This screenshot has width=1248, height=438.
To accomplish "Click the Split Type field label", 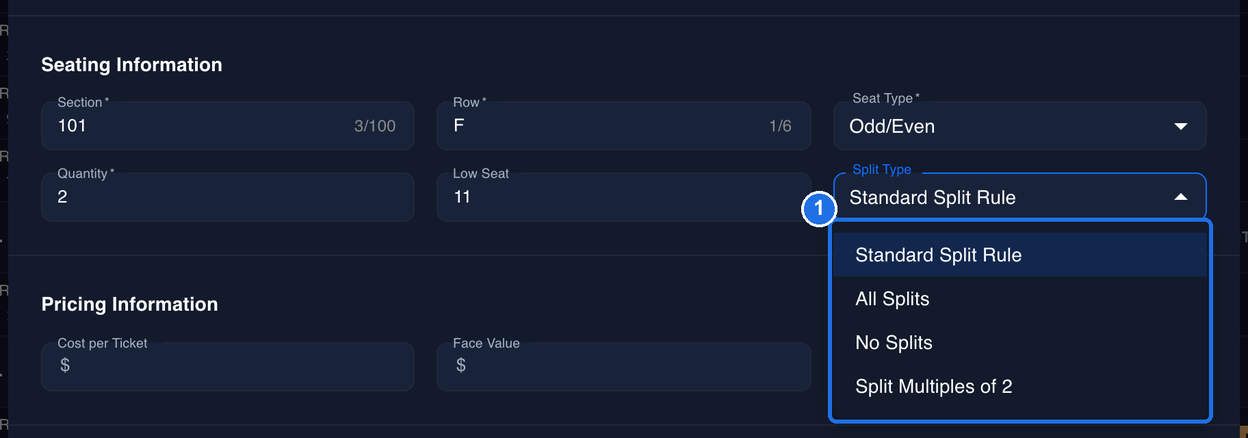I will point(882,170).
